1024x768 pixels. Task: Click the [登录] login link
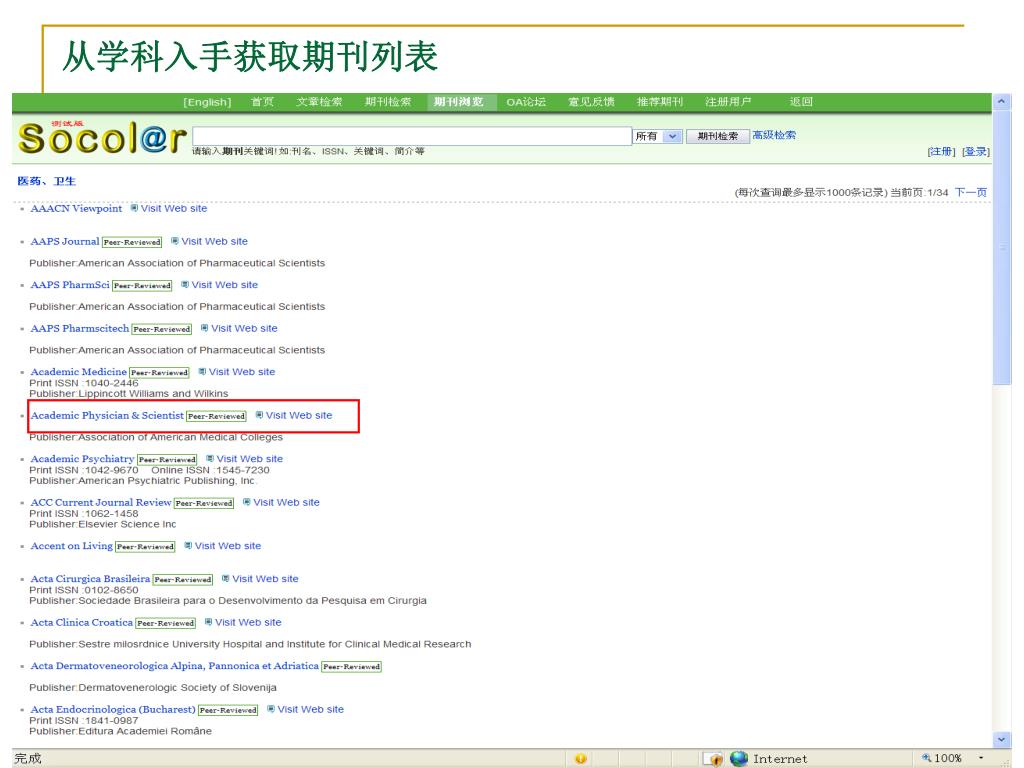pos(976,152)
